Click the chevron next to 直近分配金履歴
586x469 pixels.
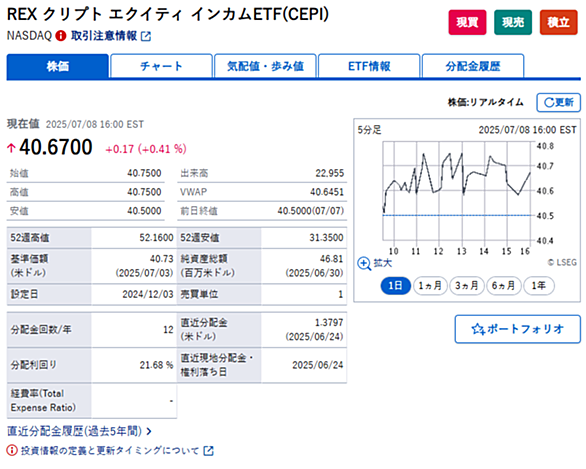pyautogui.click(x=149, y=431)
